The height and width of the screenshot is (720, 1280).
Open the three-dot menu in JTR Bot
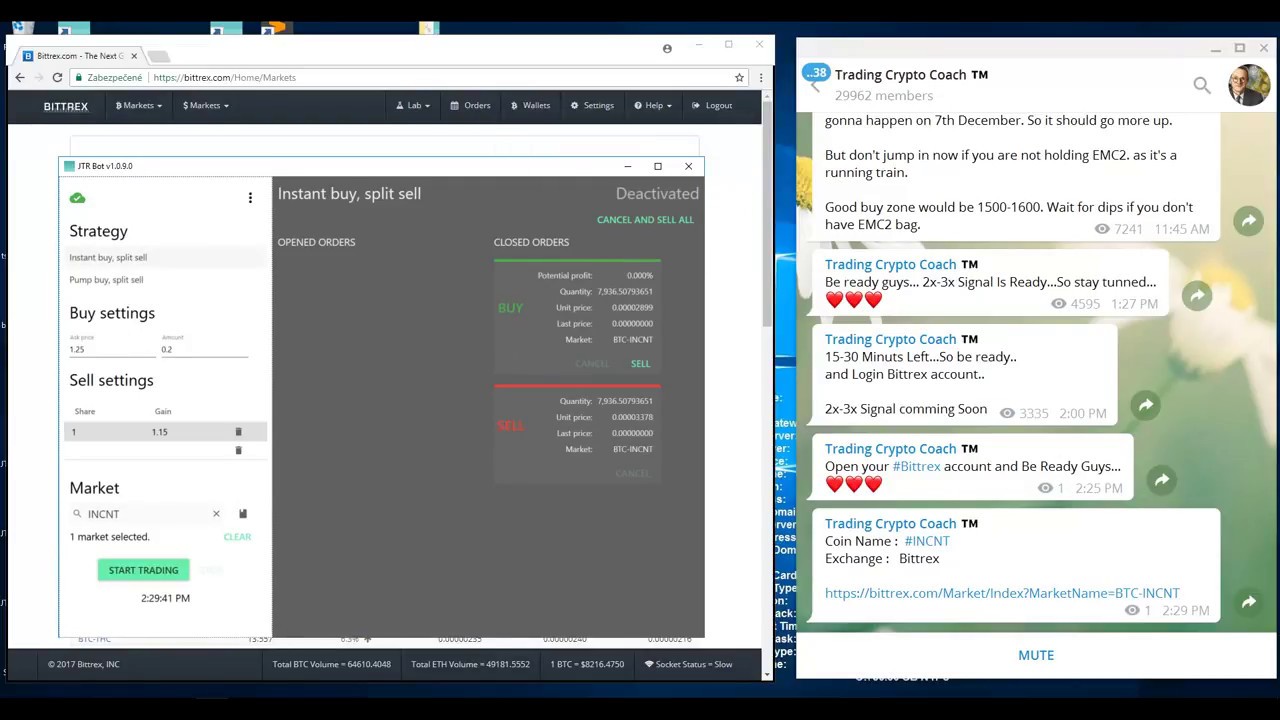tap(250, 198)
